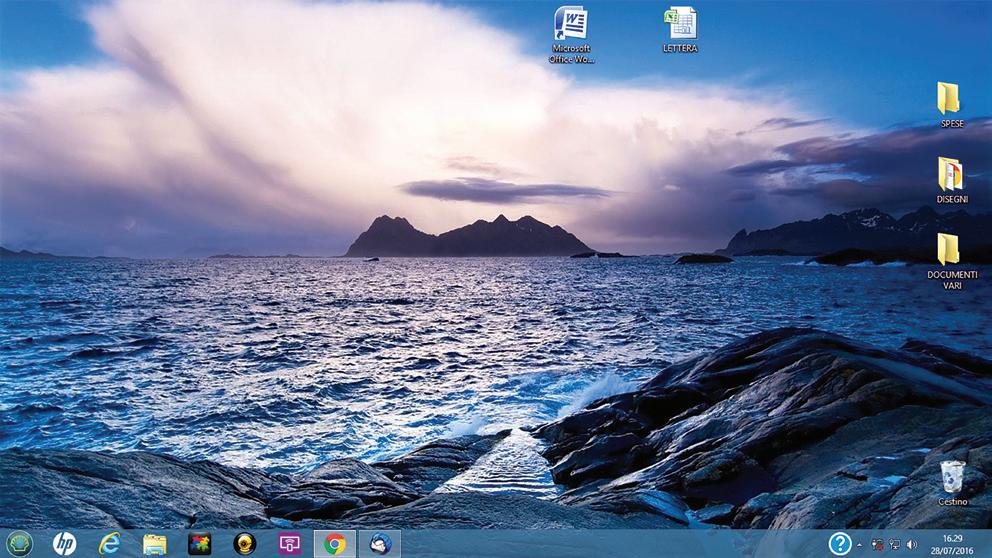
Task: Open the network status tray icon
Action: pyautogui.click(x=895, y=544)
